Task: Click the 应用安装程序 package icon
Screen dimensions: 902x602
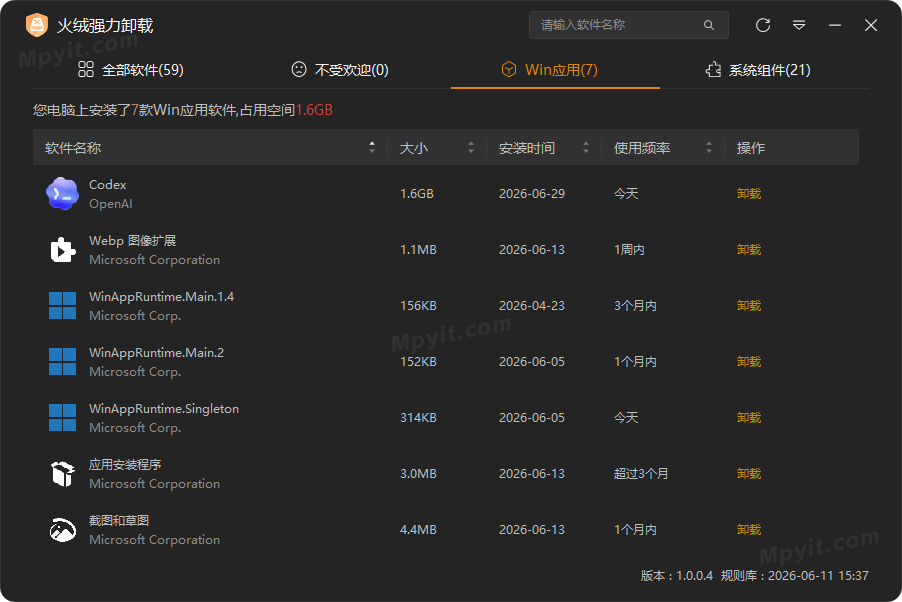Action: point(62,474)
